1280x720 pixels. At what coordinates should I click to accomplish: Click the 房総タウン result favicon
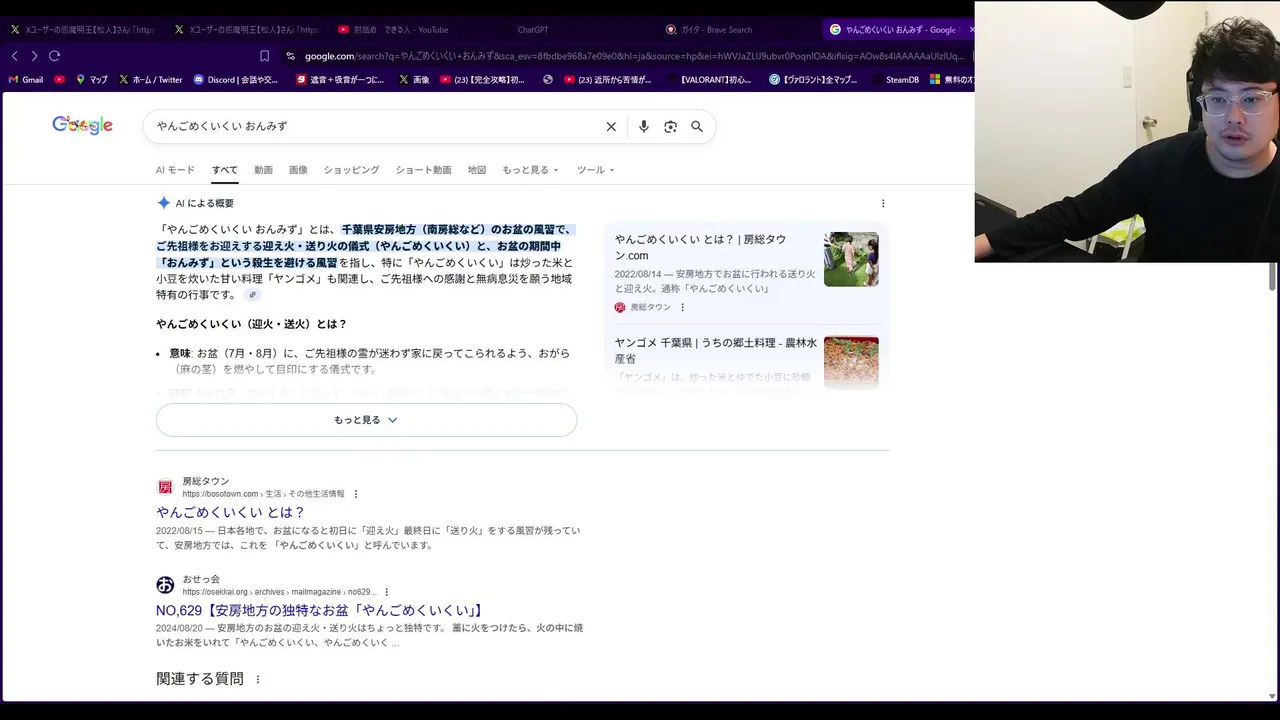coord(165,487)
